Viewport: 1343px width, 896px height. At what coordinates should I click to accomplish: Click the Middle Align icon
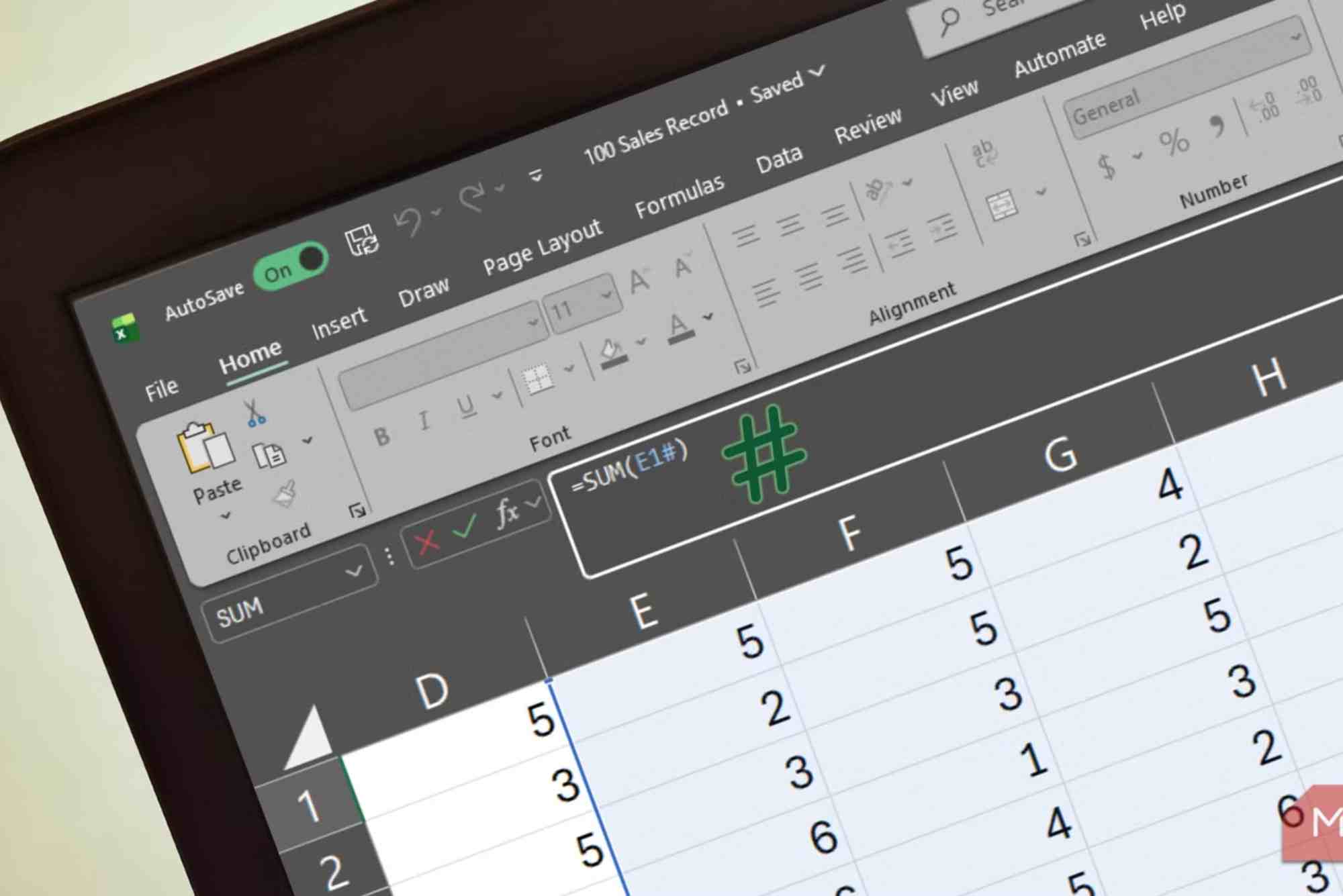coord(790,225)
